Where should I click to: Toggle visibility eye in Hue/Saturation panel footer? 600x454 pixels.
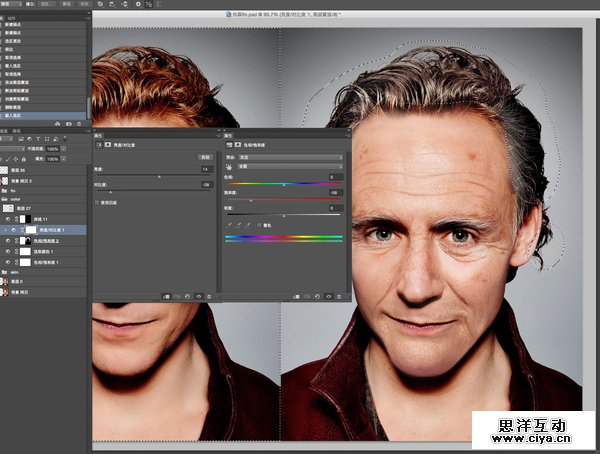tap(326, 296)
